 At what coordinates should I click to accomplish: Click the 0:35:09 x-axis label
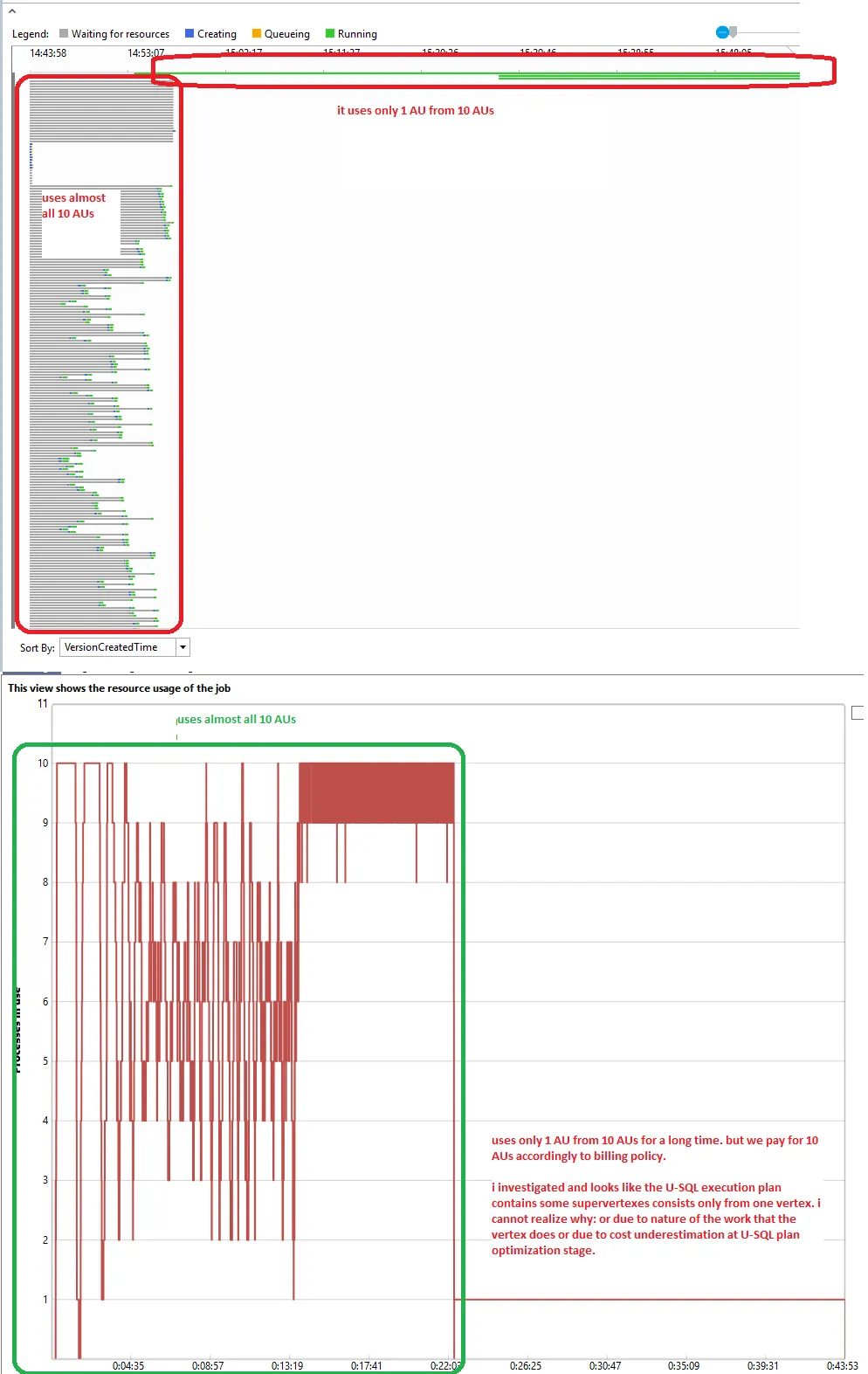684,1366
